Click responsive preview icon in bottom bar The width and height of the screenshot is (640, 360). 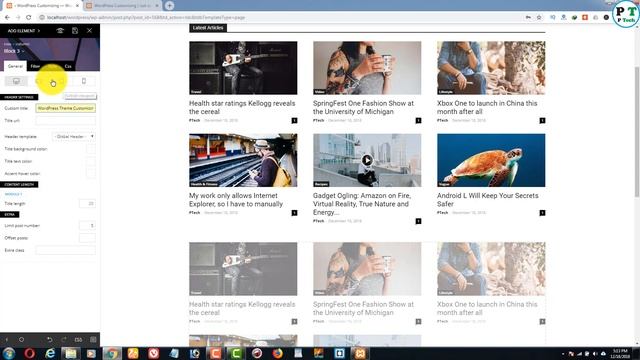click(x=78, y=340)
